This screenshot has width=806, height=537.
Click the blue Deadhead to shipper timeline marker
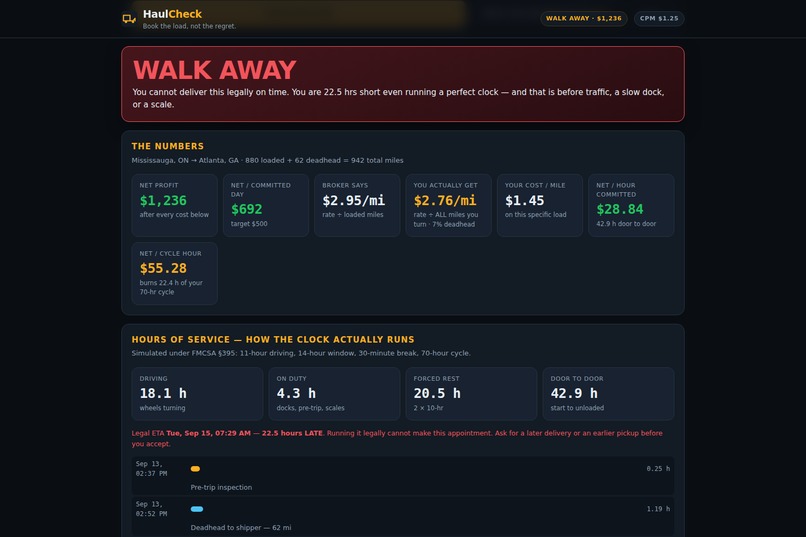(x=197, y=509)
